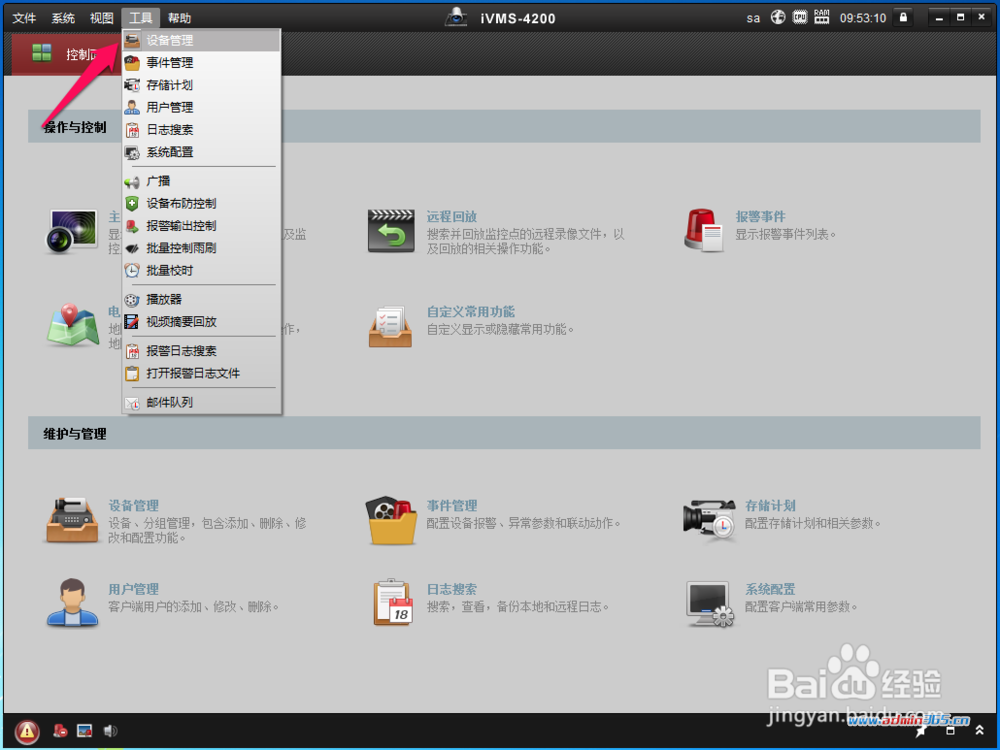Viewport: 1000px width, 750px height.
Task: Choose 日志搜索 in the 工具 dropdown menu
Action: [202, 129]
